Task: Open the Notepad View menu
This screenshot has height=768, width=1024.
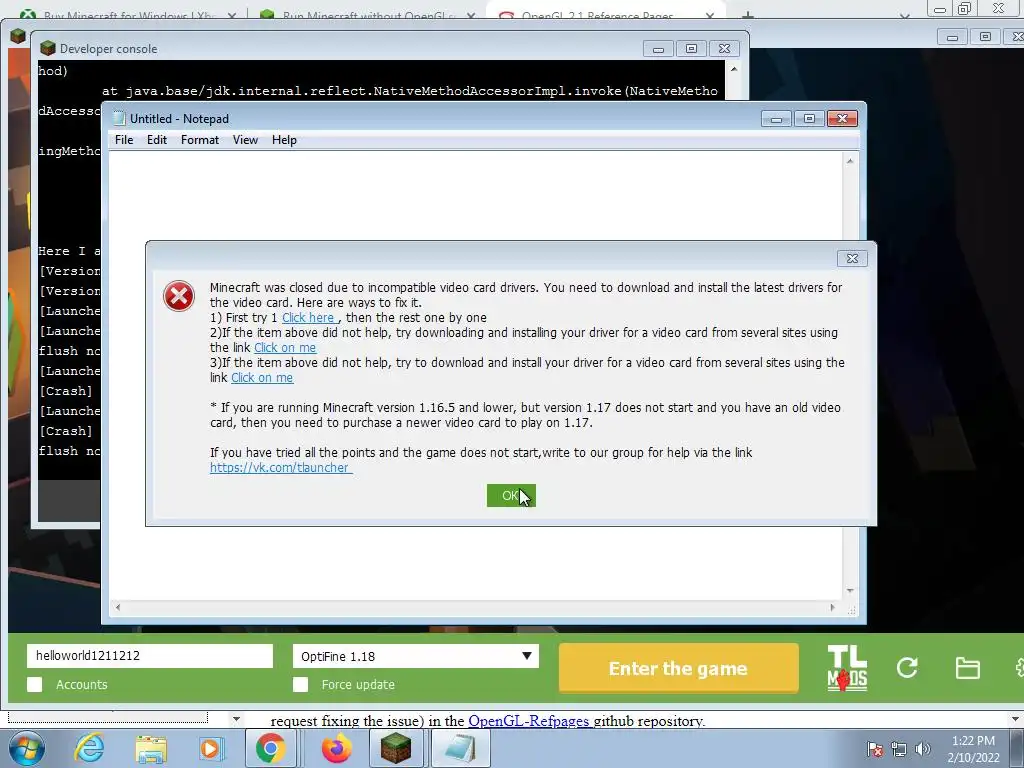Action: point(246,140)
